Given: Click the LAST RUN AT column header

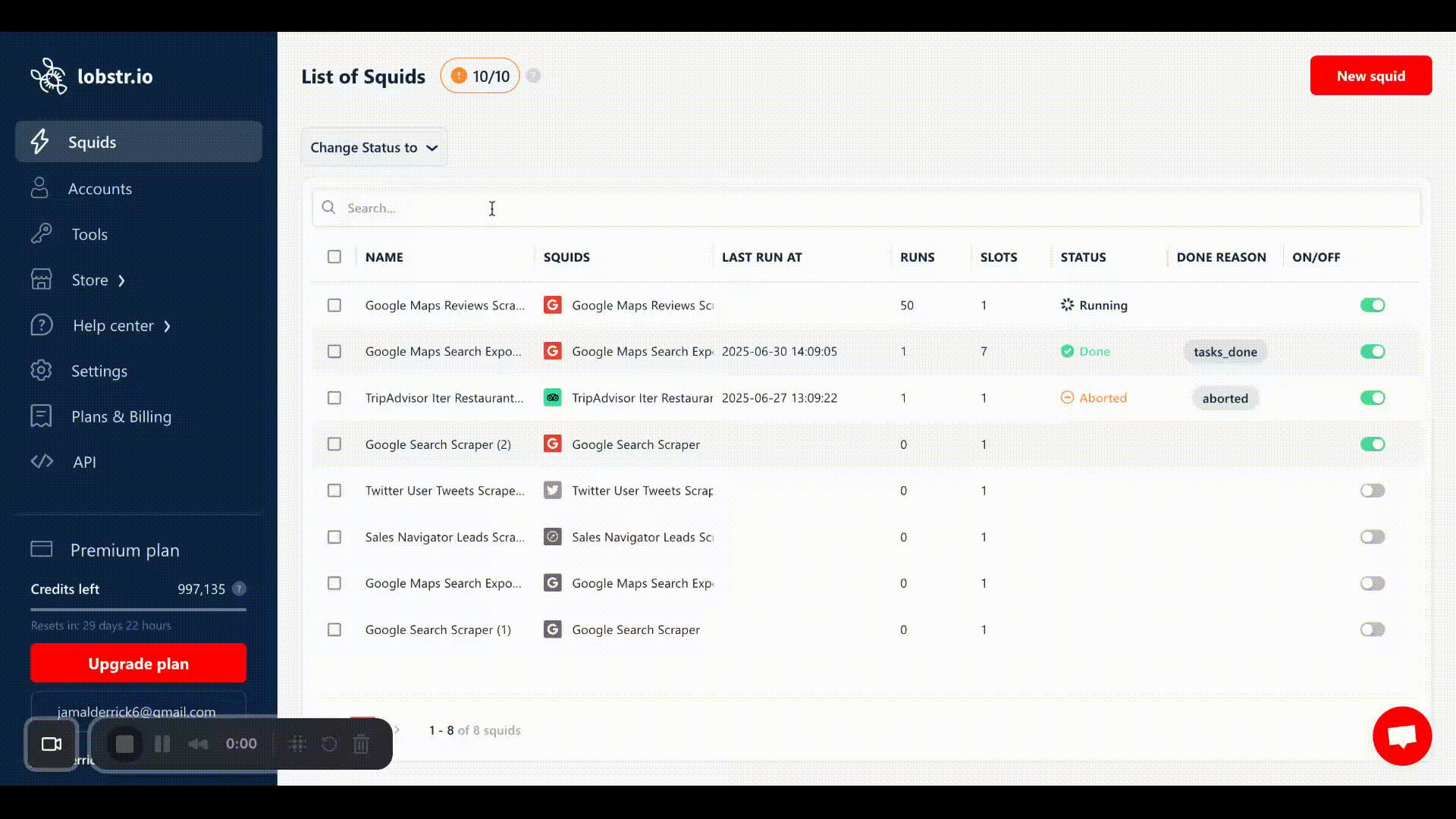Looking at the screenshot, I should 761,257.
